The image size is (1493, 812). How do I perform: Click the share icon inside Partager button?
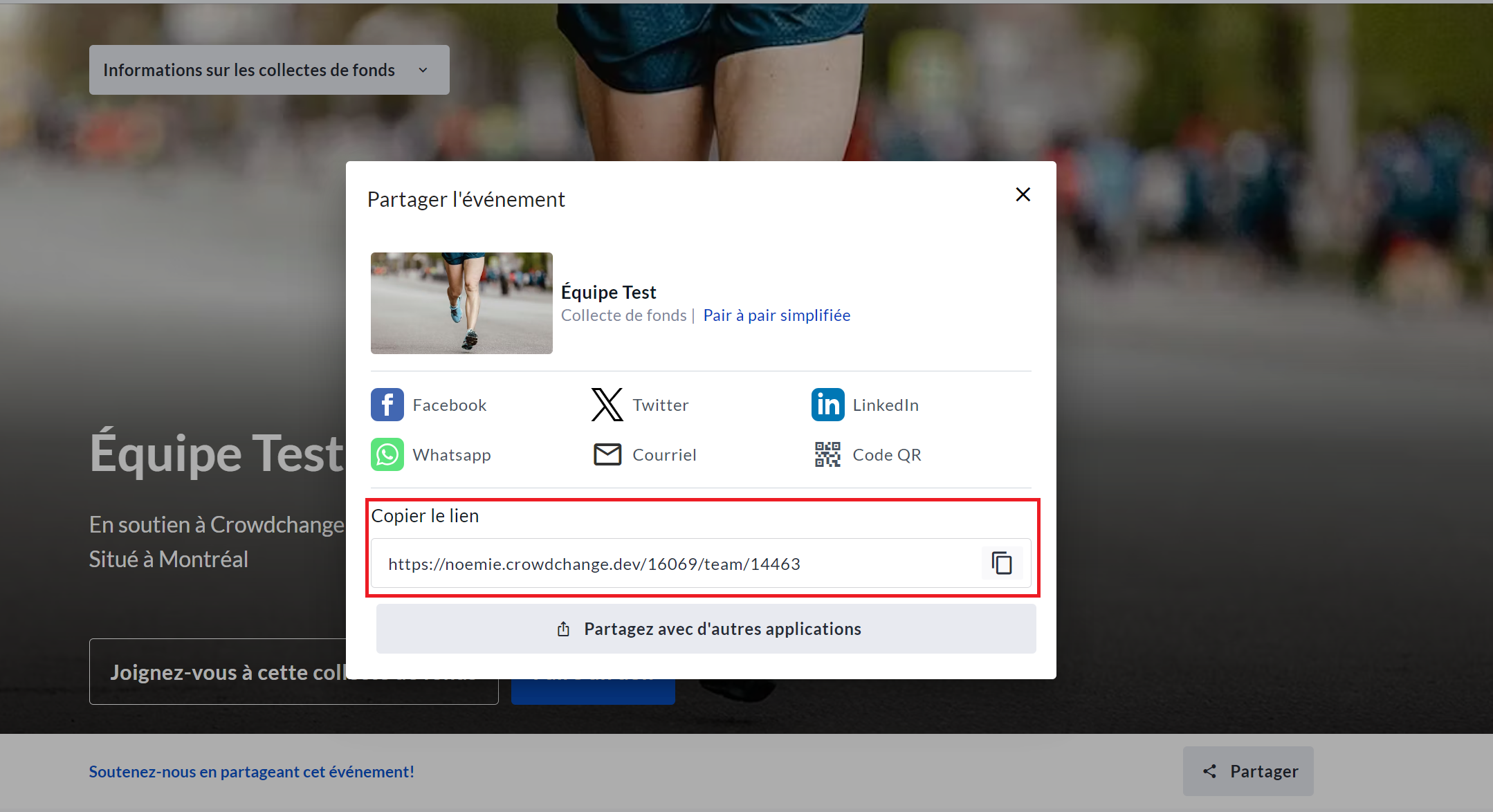click(x=1209, y=771)
